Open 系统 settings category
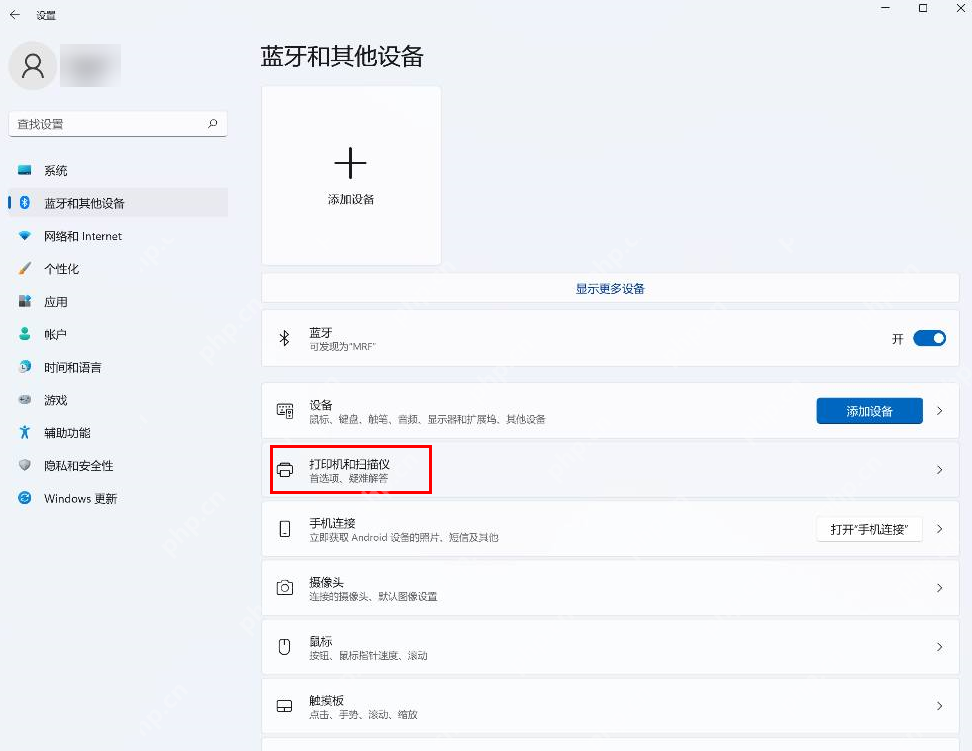This screenshot has height=751, width=972. coord(118,170)
